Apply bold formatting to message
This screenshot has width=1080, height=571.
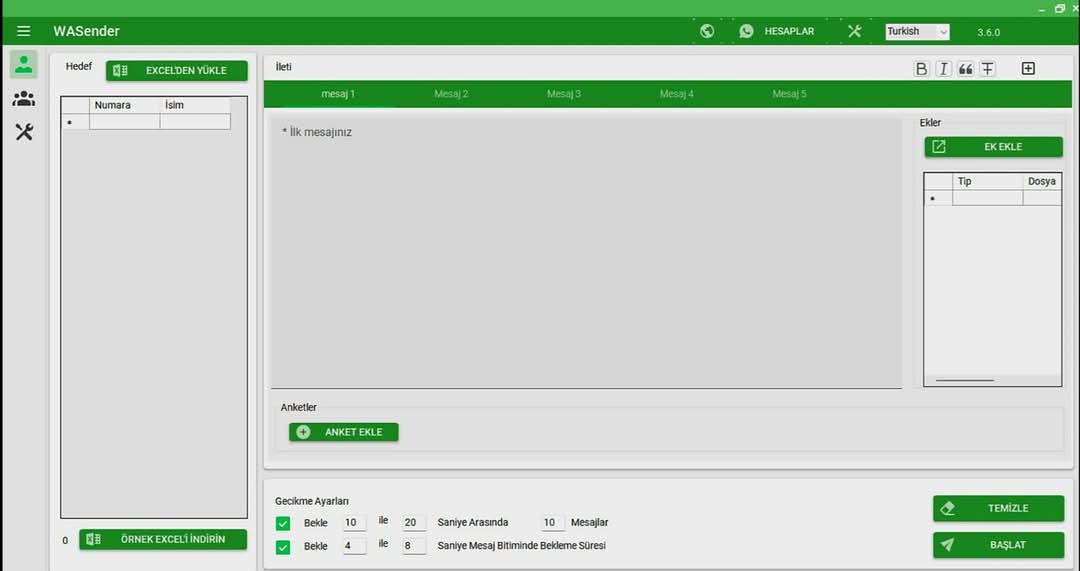[x=921, y=69]
